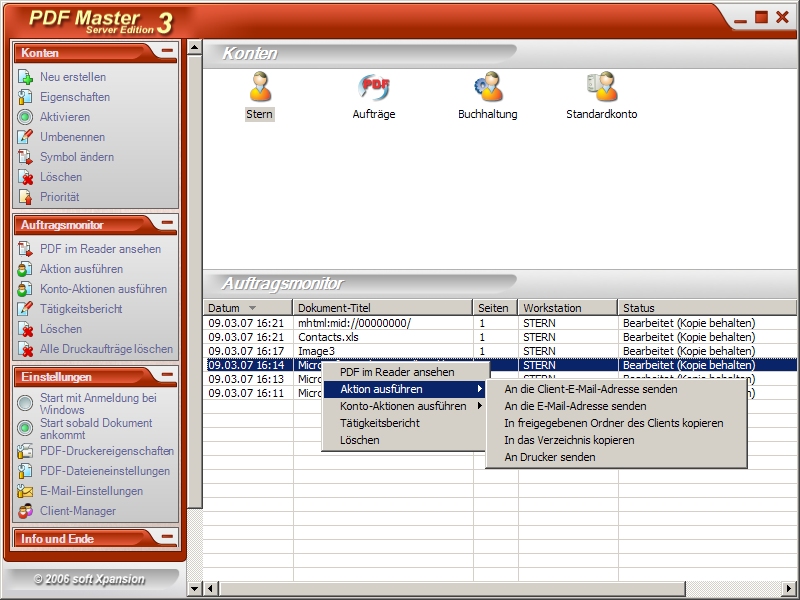Click the PDF-Druckereigenschaften icon
800x600 pixels.
[26, 451]
